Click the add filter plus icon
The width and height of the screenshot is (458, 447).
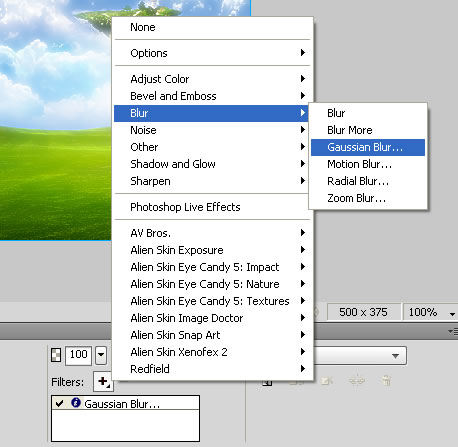pyautogui.click(x=104, y=381)
